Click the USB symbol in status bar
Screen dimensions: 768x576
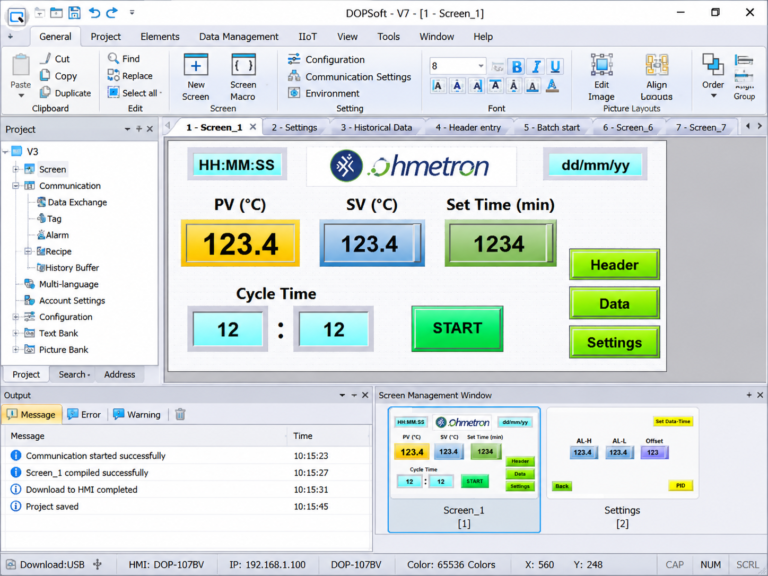click(x=97, y=564)
